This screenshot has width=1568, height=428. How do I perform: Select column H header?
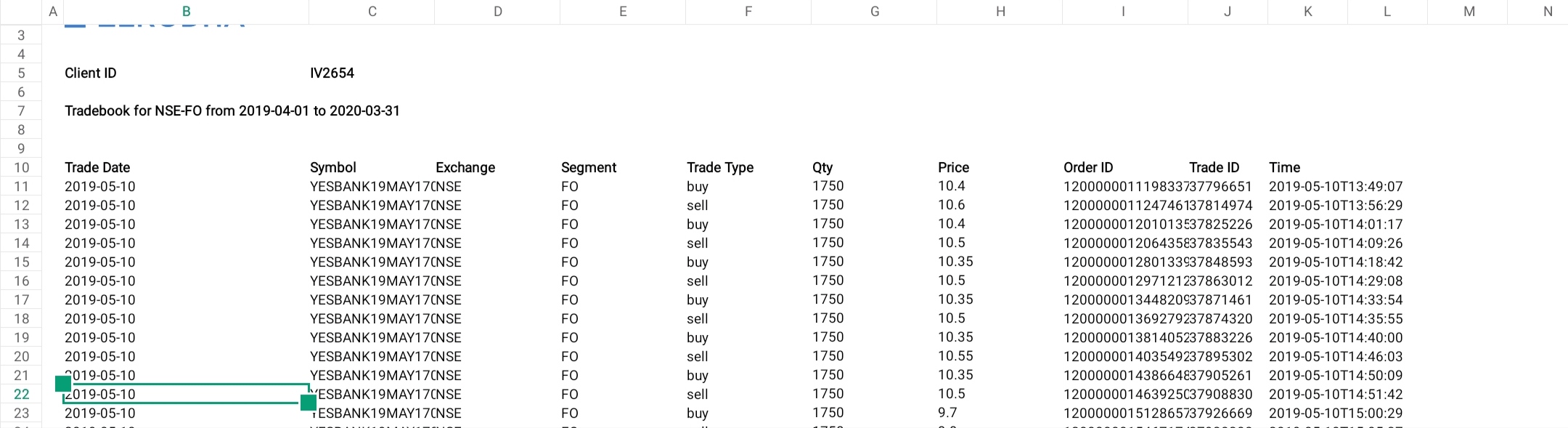pyautogui.click(x=1000, y=12)
